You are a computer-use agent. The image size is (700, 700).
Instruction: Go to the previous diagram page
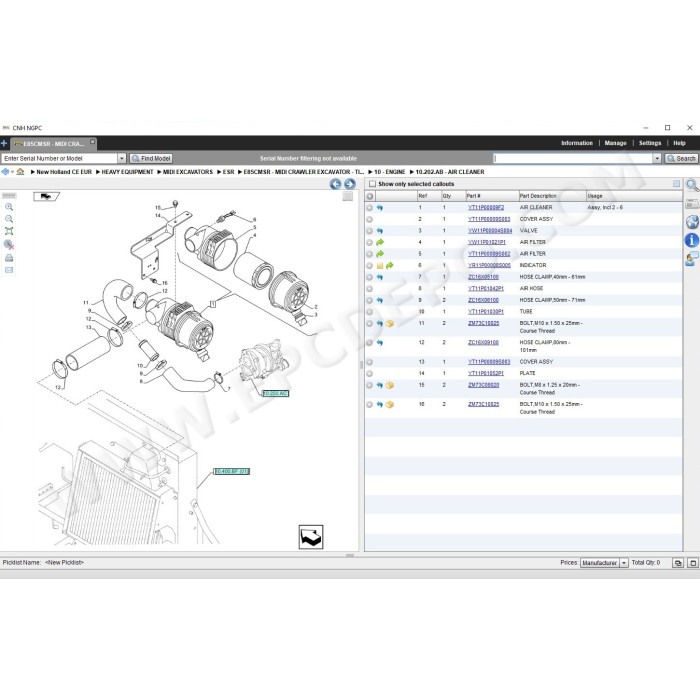(335, 184)
